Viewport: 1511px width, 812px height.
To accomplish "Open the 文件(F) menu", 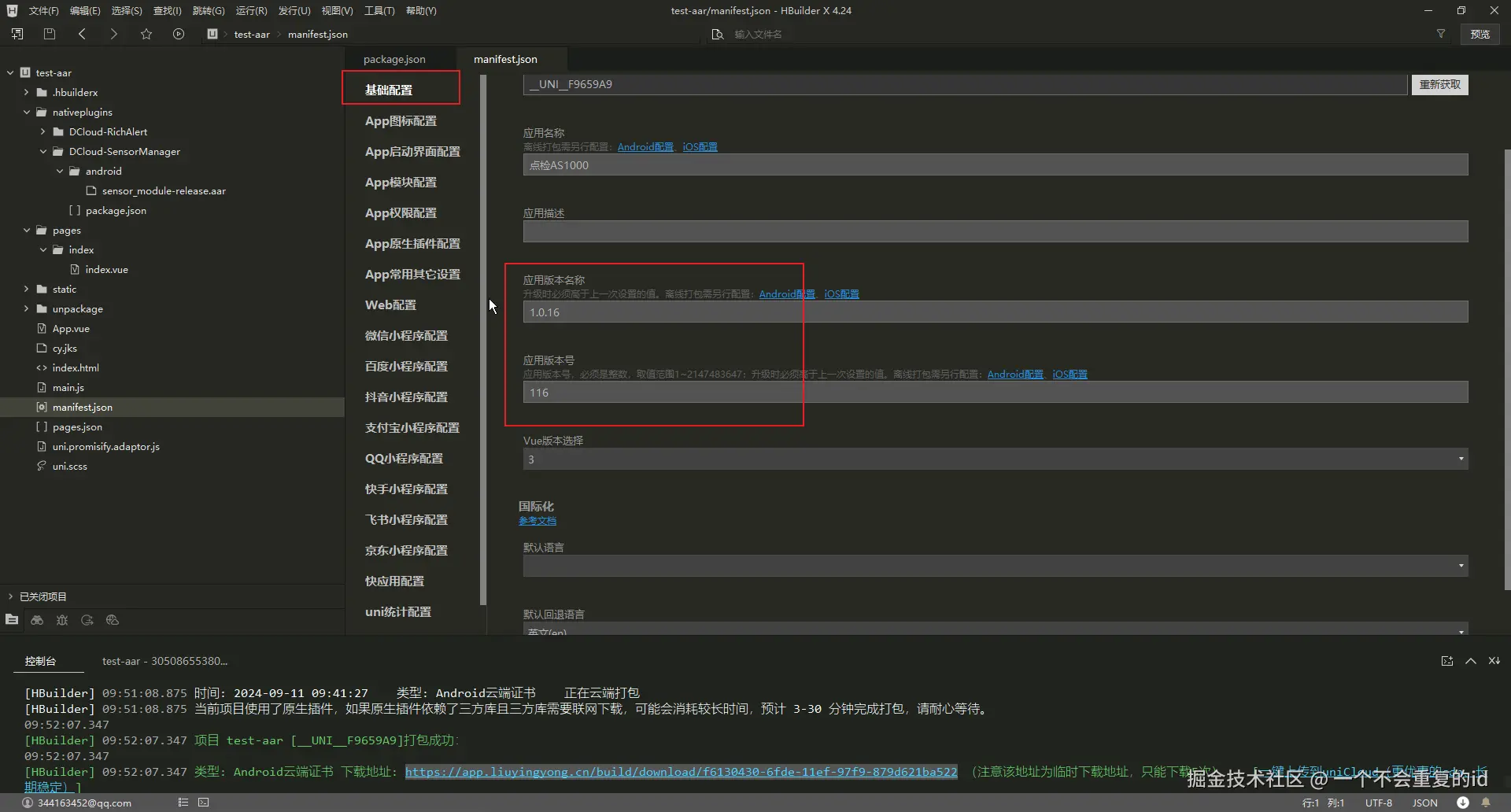I will [43, 10].
